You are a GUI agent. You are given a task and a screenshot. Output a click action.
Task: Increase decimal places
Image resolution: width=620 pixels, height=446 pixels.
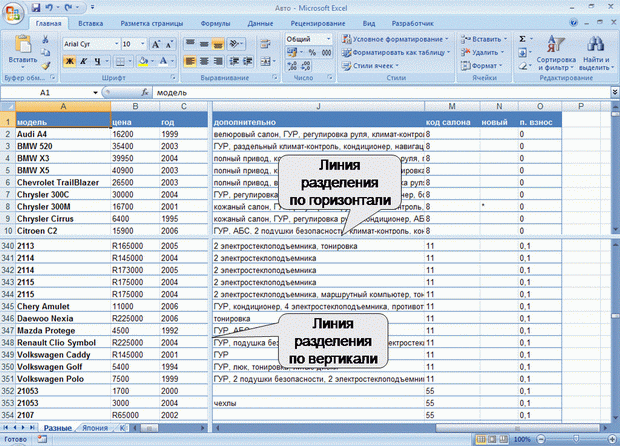pyautogui.click(x=293, y=66)
